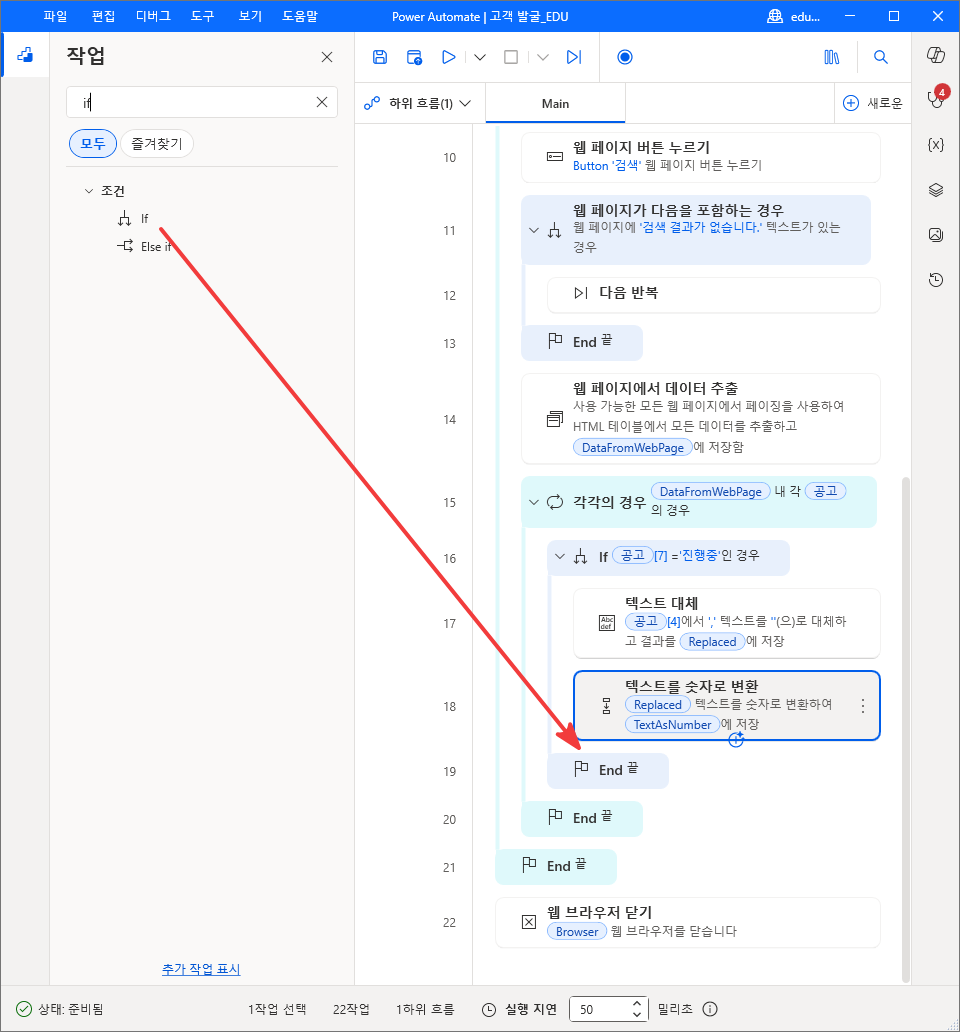Select the 웹 페이지에서 데이터 추출 action
This screenshot has height=1032, width=960.
coord(701,419)
